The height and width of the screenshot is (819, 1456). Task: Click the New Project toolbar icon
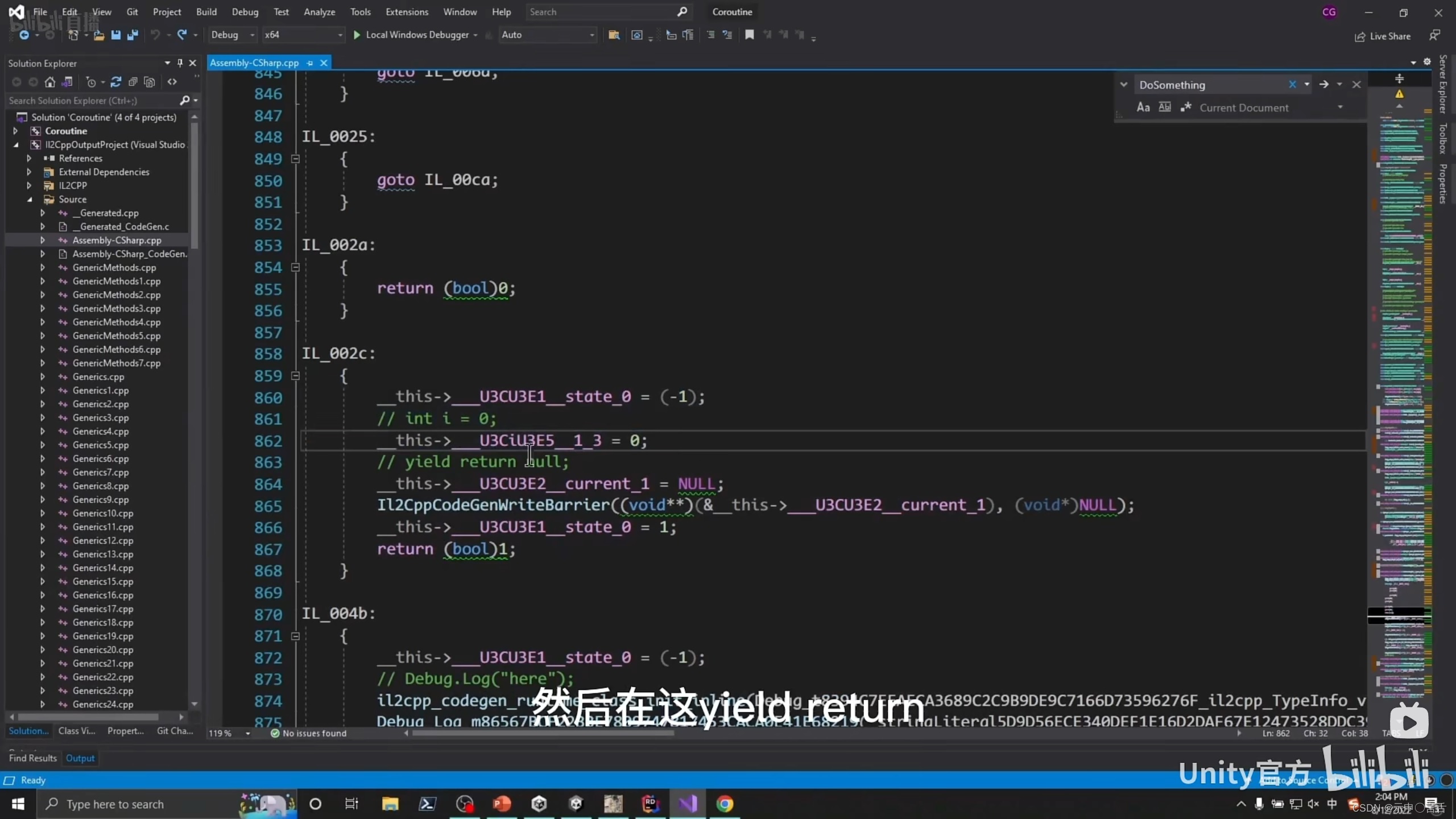[x=73, y=35]
